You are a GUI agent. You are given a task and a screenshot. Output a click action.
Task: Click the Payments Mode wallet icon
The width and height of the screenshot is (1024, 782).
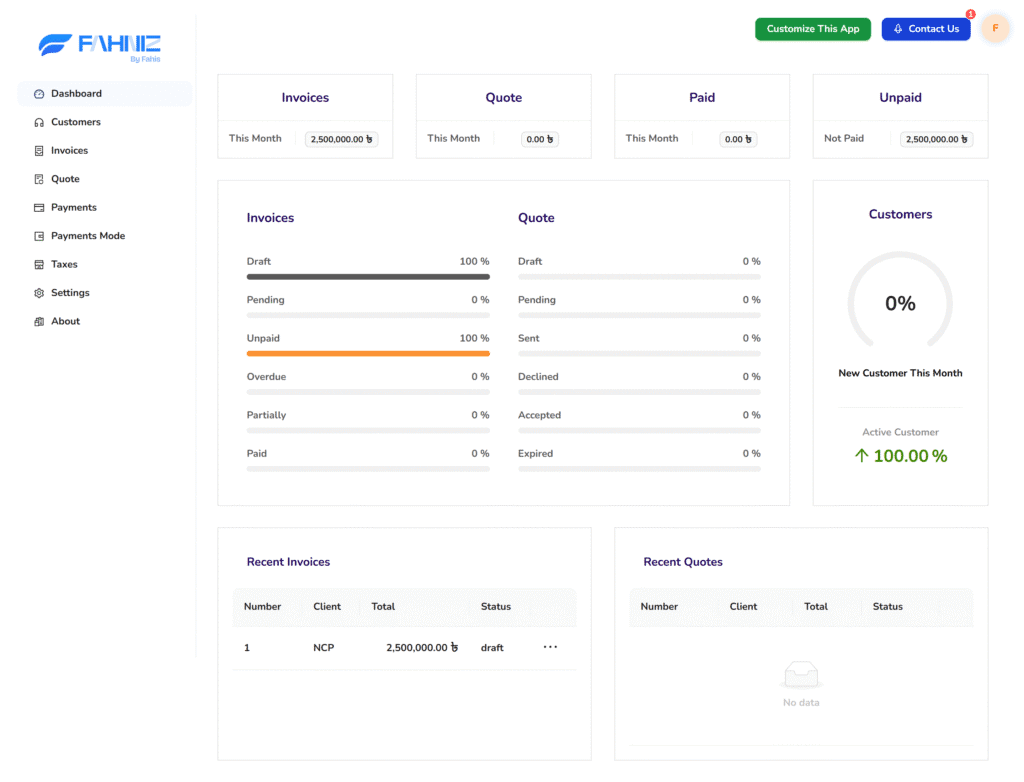39,236
